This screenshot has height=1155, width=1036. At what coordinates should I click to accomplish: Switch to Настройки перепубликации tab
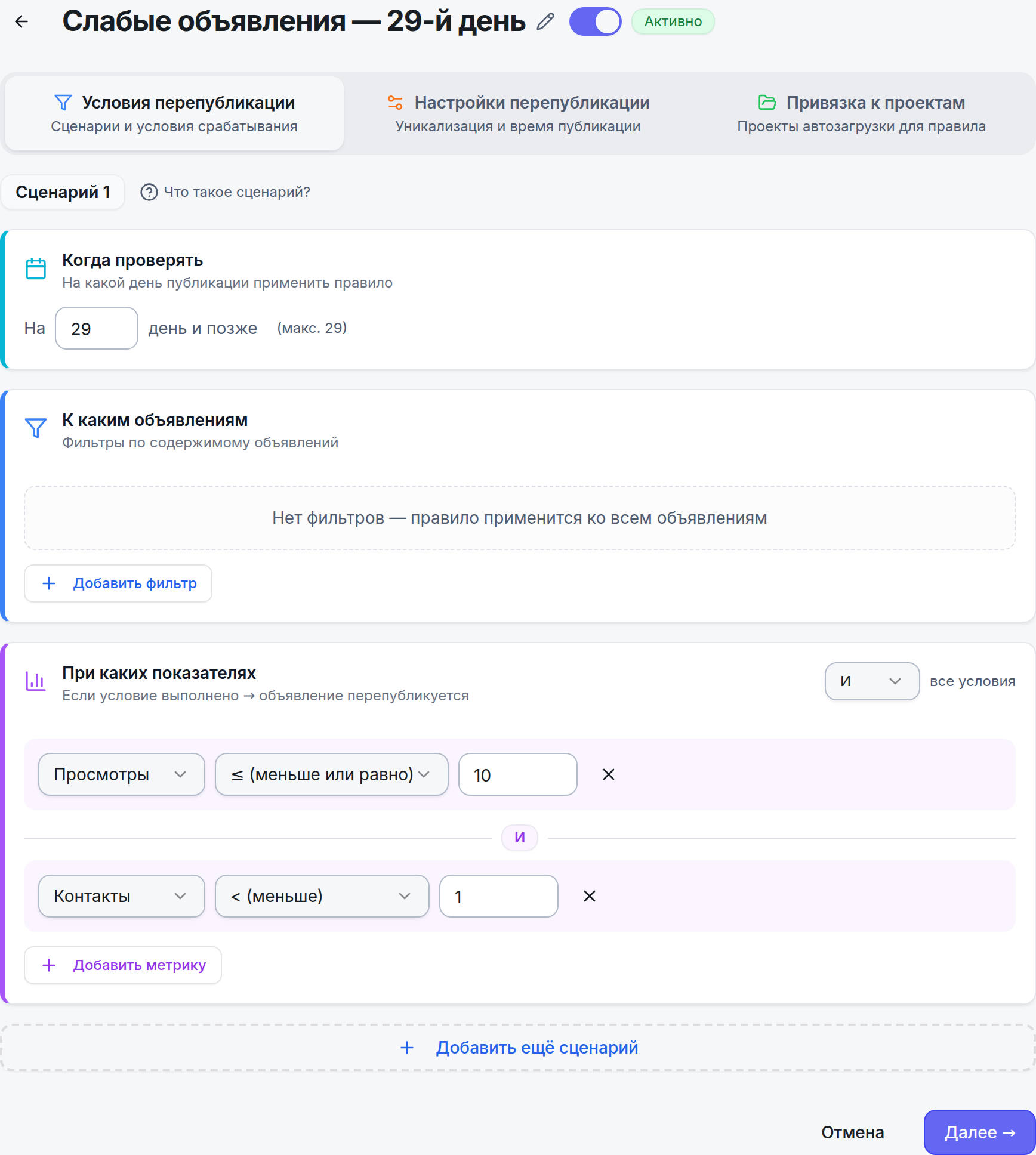518,113
